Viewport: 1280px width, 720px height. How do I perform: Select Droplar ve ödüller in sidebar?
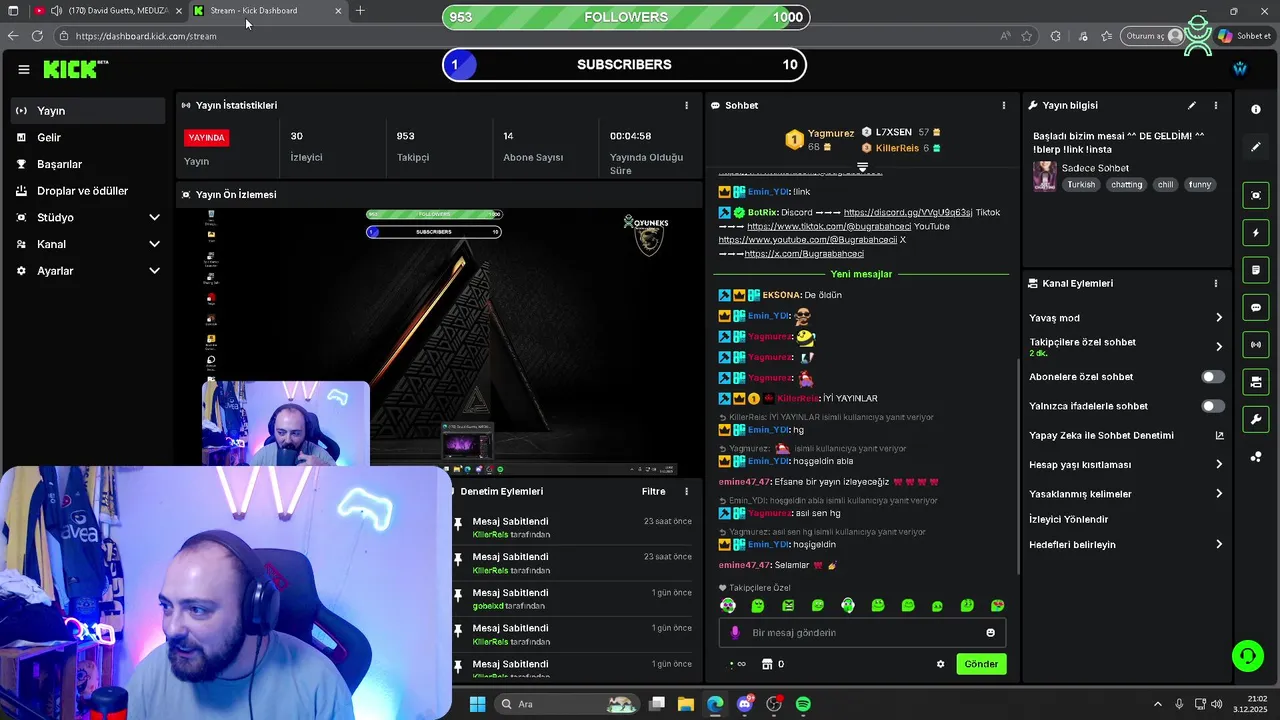(x=88, y=191)
